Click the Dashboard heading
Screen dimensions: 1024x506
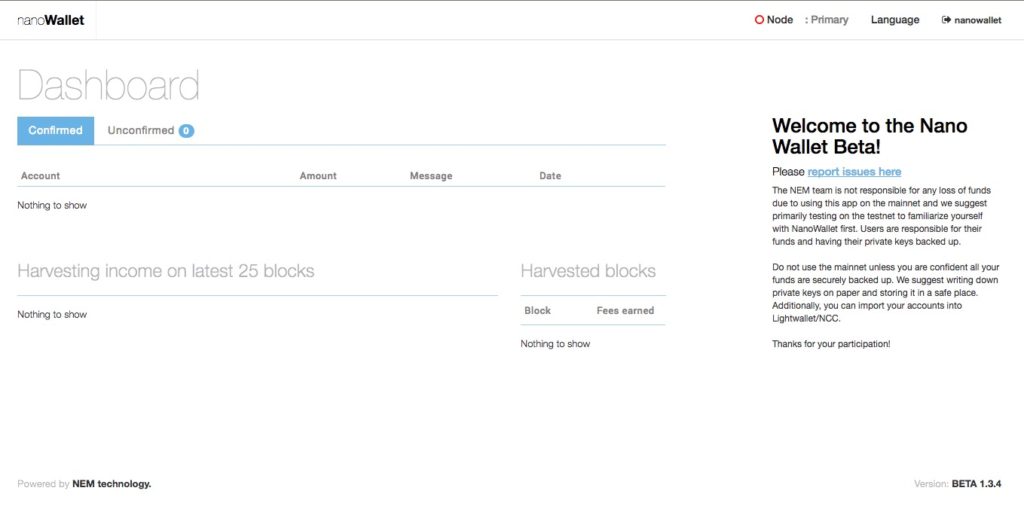[x=108, y=85]
